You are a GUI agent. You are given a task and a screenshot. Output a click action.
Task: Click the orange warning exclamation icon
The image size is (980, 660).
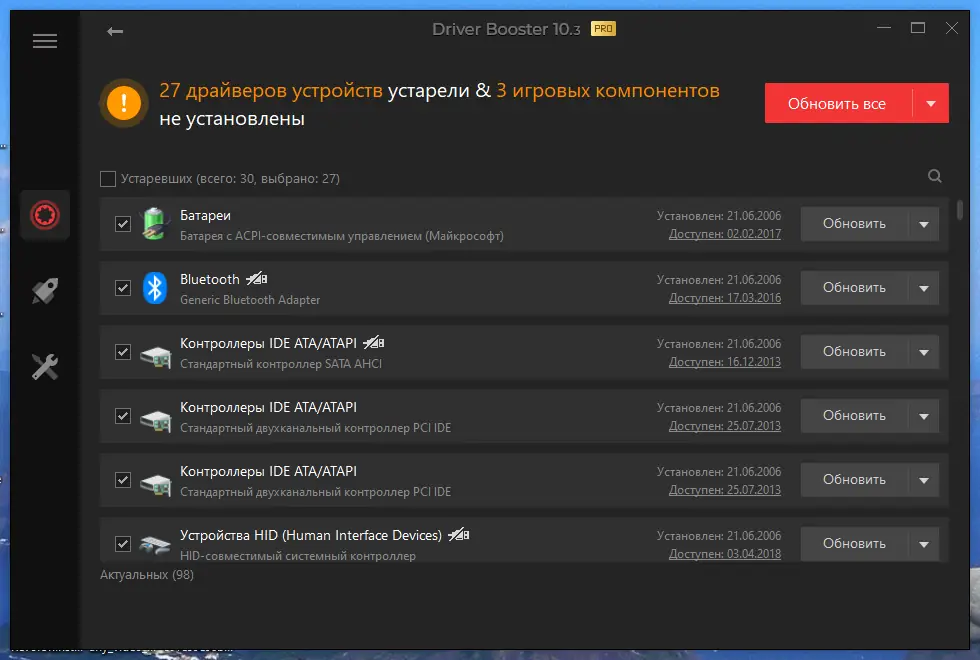(x=123, y=103)
